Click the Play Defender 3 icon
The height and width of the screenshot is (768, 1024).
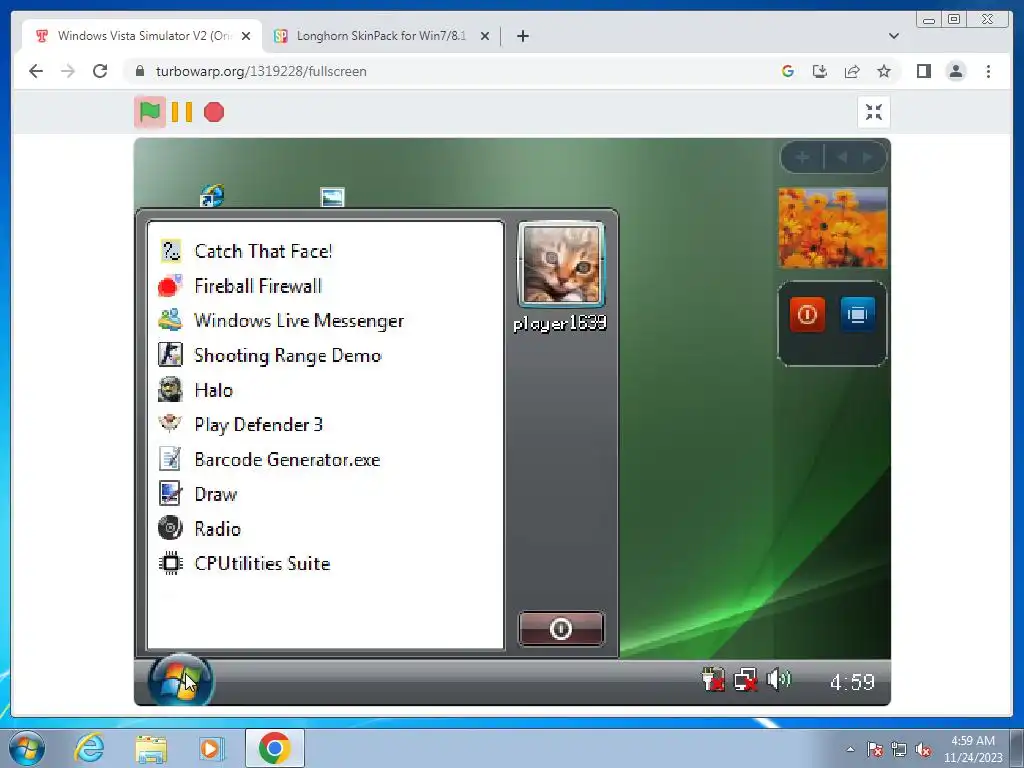click(170, 424)
